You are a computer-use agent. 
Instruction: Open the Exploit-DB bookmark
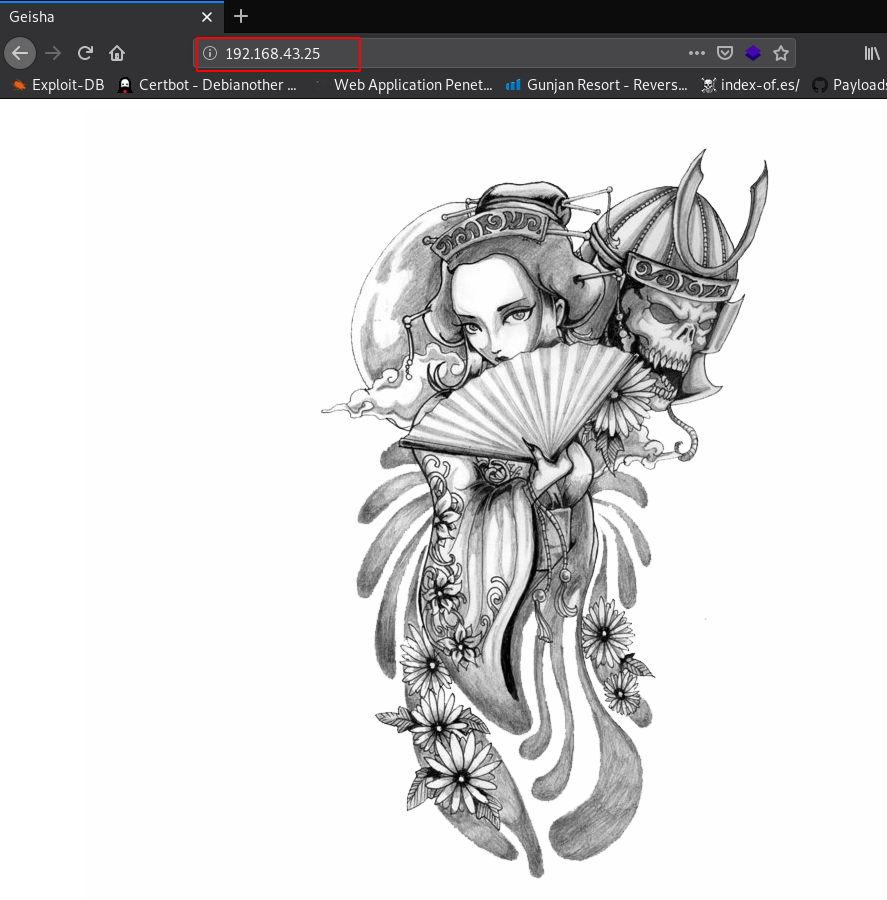pos(58,85)
